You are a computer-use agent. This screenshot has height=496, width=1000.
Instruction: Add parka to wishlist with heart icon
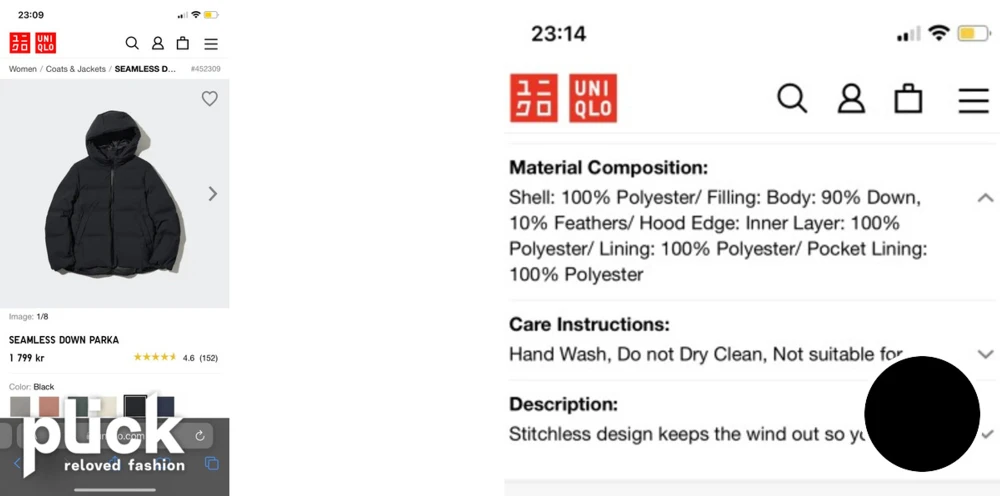coord(209,98)
